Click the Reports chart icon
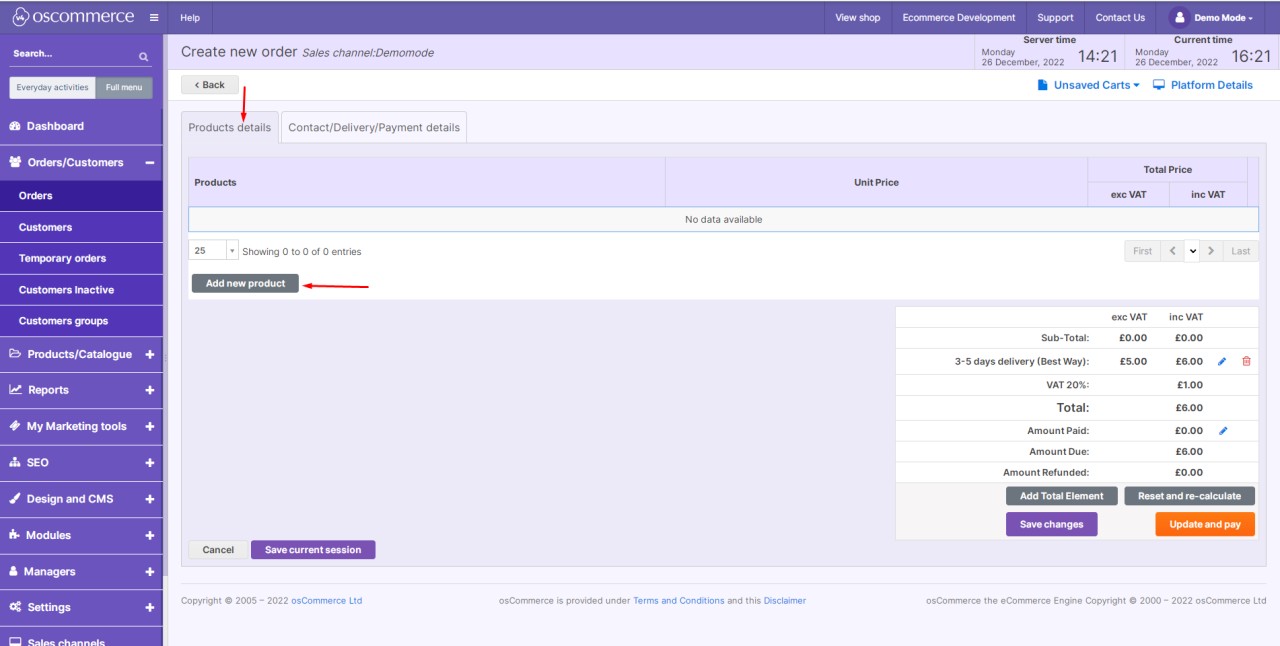The width and height of the screenshot is (1280, 646). 15,390
